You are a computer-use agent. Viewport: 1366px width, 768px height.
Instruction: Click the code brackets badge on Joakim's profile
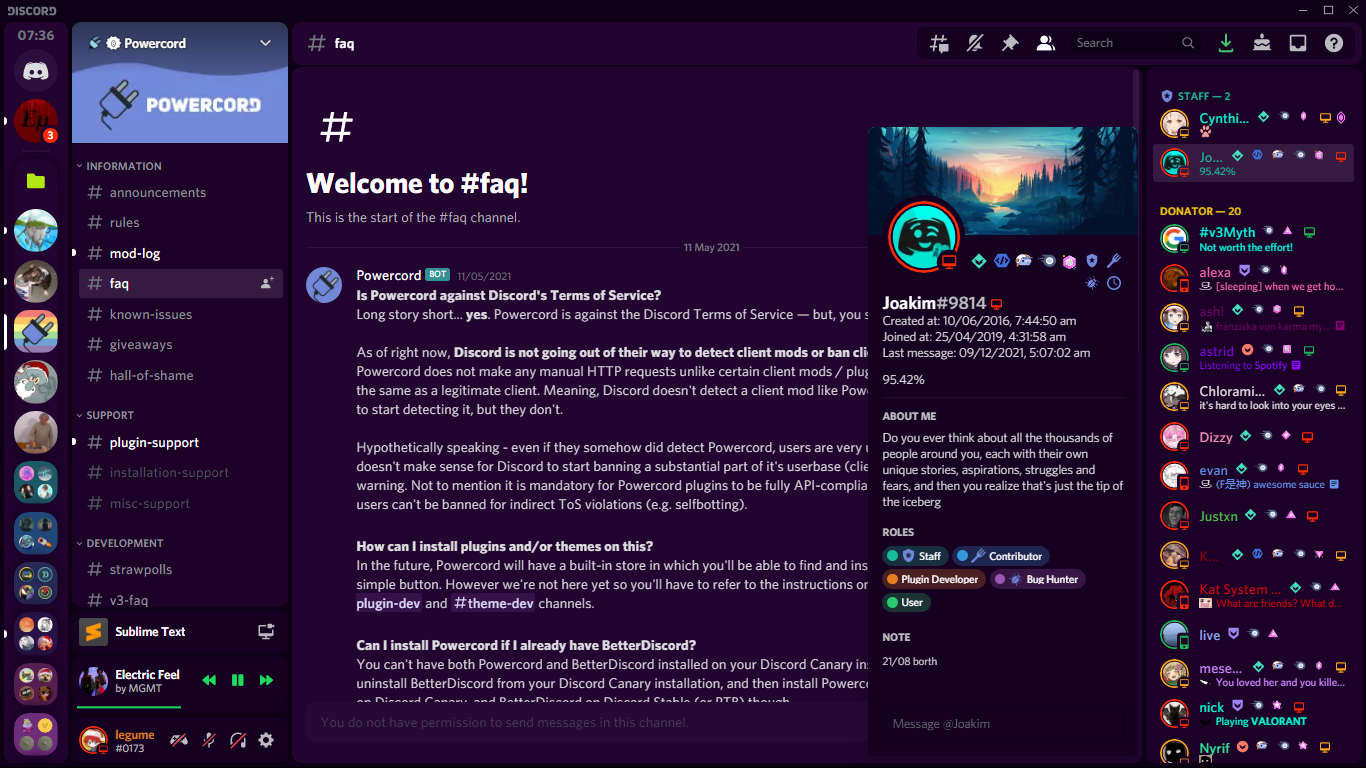pyautogui.click(x=1000, y=261)
